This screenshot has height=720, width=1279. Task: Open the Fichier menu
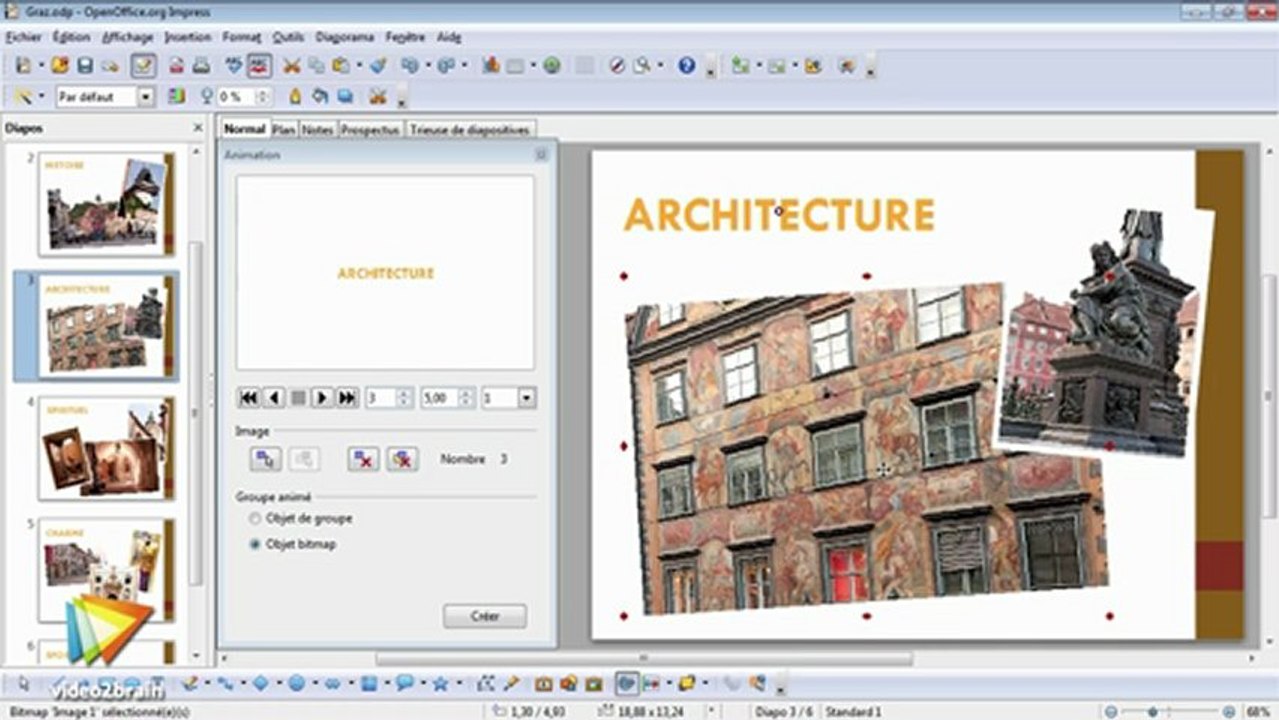click(x=24, y=37)
